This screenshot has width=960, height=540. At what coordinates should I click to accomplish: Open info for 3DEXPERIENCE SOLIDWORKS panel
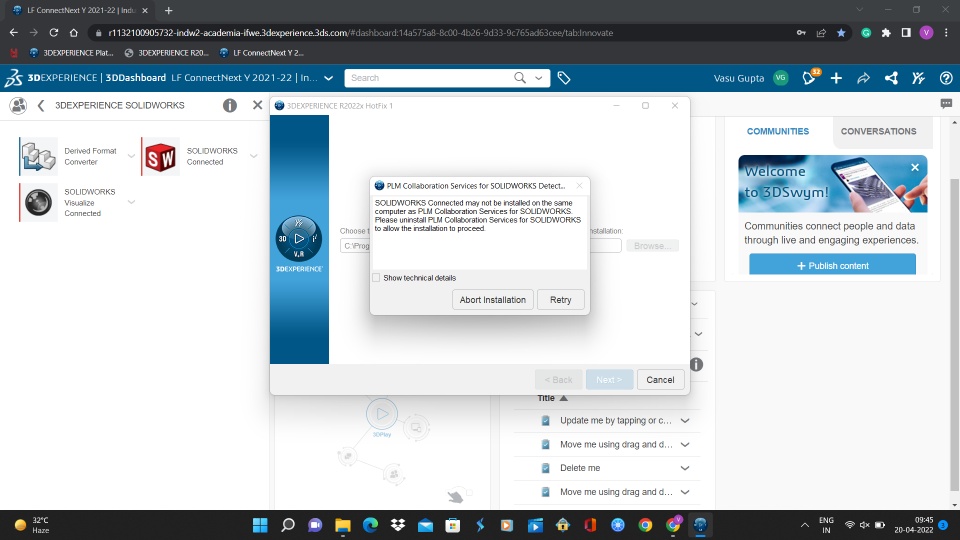tap(230, 105)
